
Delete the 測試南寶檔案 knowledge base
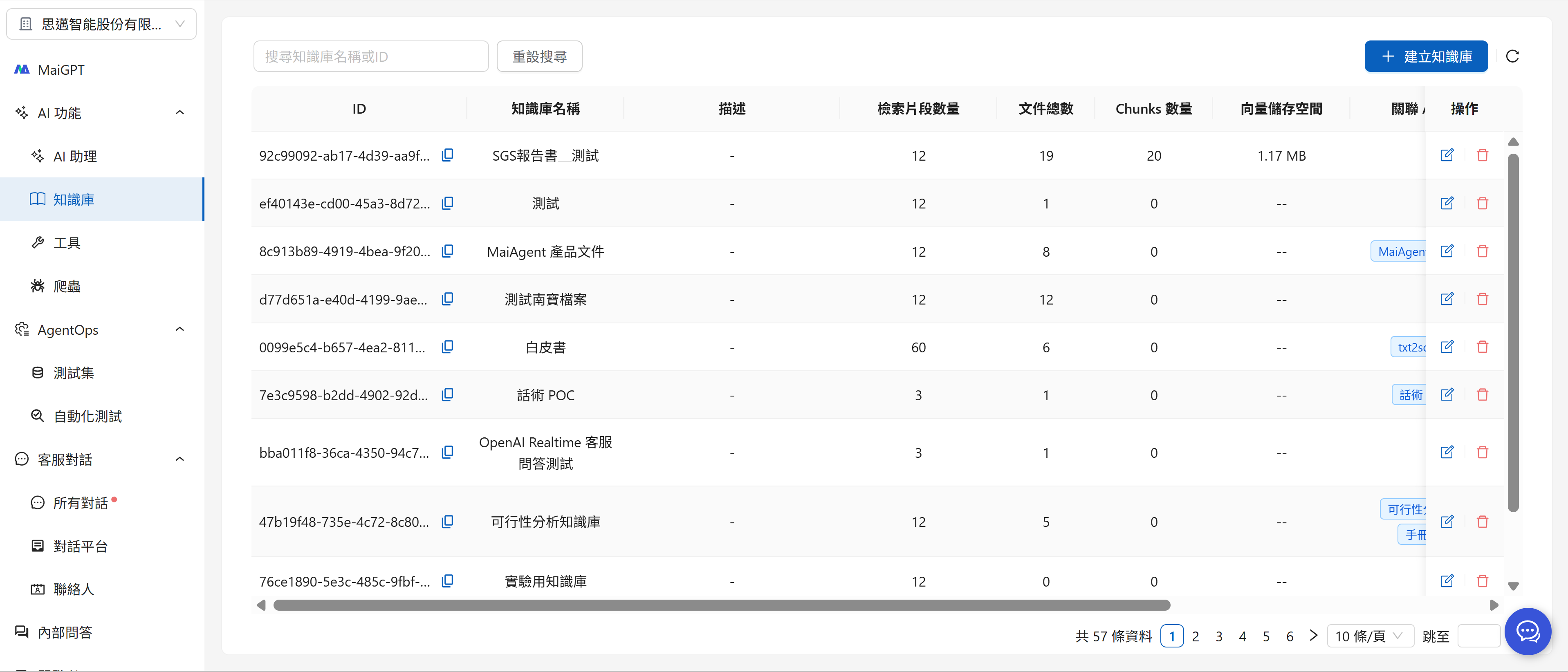click(1482, 299)
